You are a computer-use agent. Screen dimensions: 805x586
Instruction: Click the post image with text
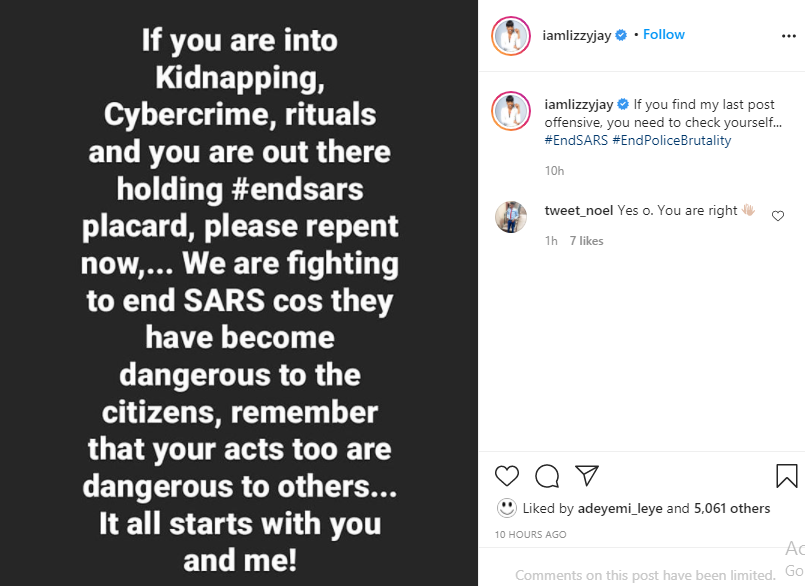point(239,293)
